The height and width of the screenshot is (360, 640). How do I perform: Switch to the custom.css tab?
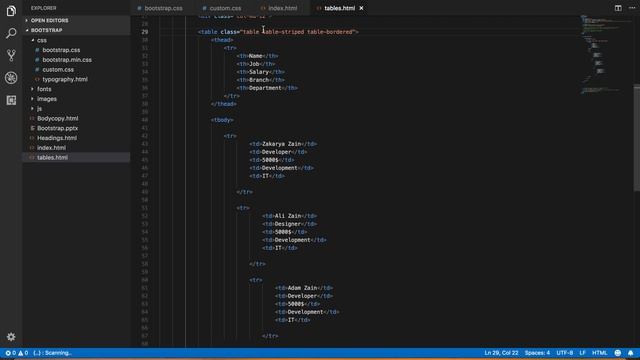(222, 8)
